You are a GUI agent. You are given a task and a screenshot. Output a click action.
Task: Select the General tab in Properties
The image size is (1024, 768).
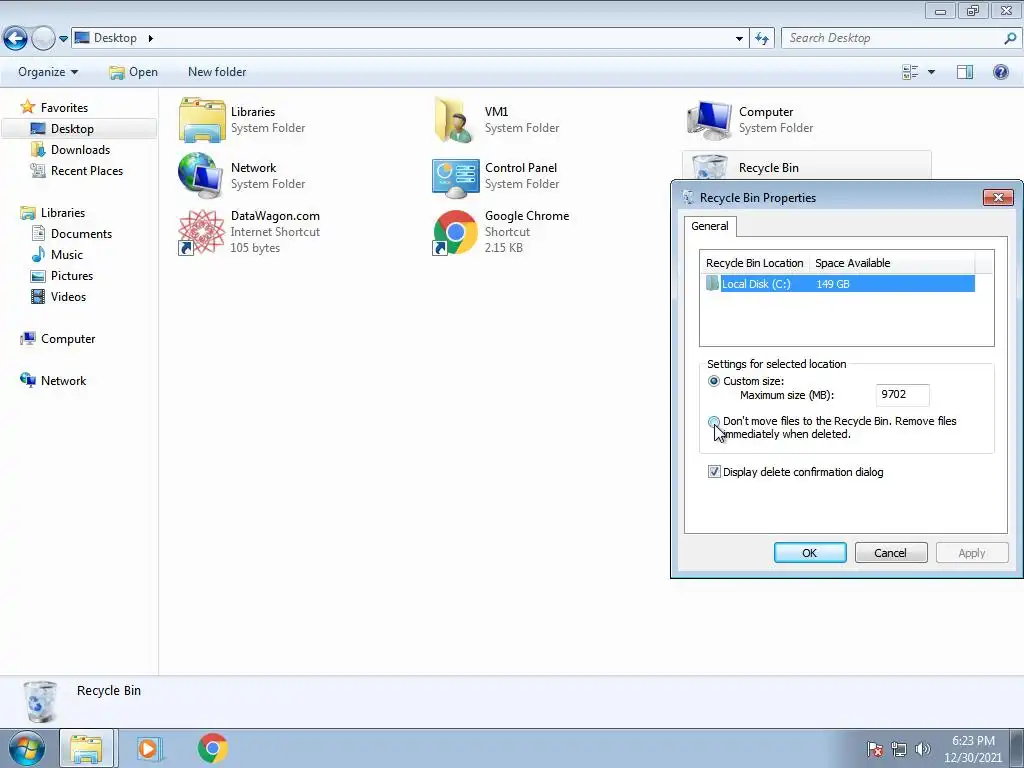pos(710,226)
